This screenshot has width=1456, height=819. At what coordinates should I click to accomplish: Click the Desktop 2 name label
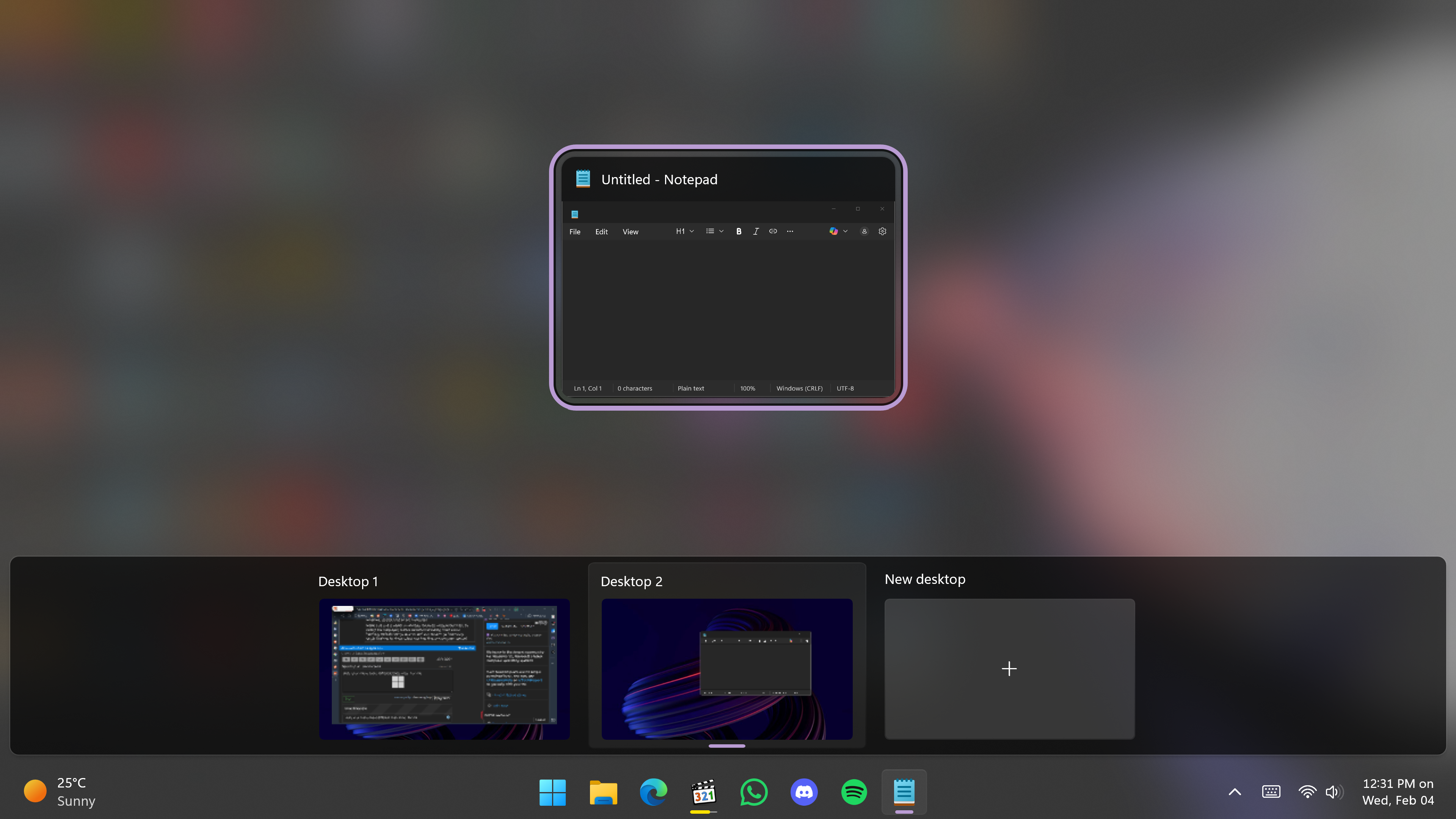631,582
